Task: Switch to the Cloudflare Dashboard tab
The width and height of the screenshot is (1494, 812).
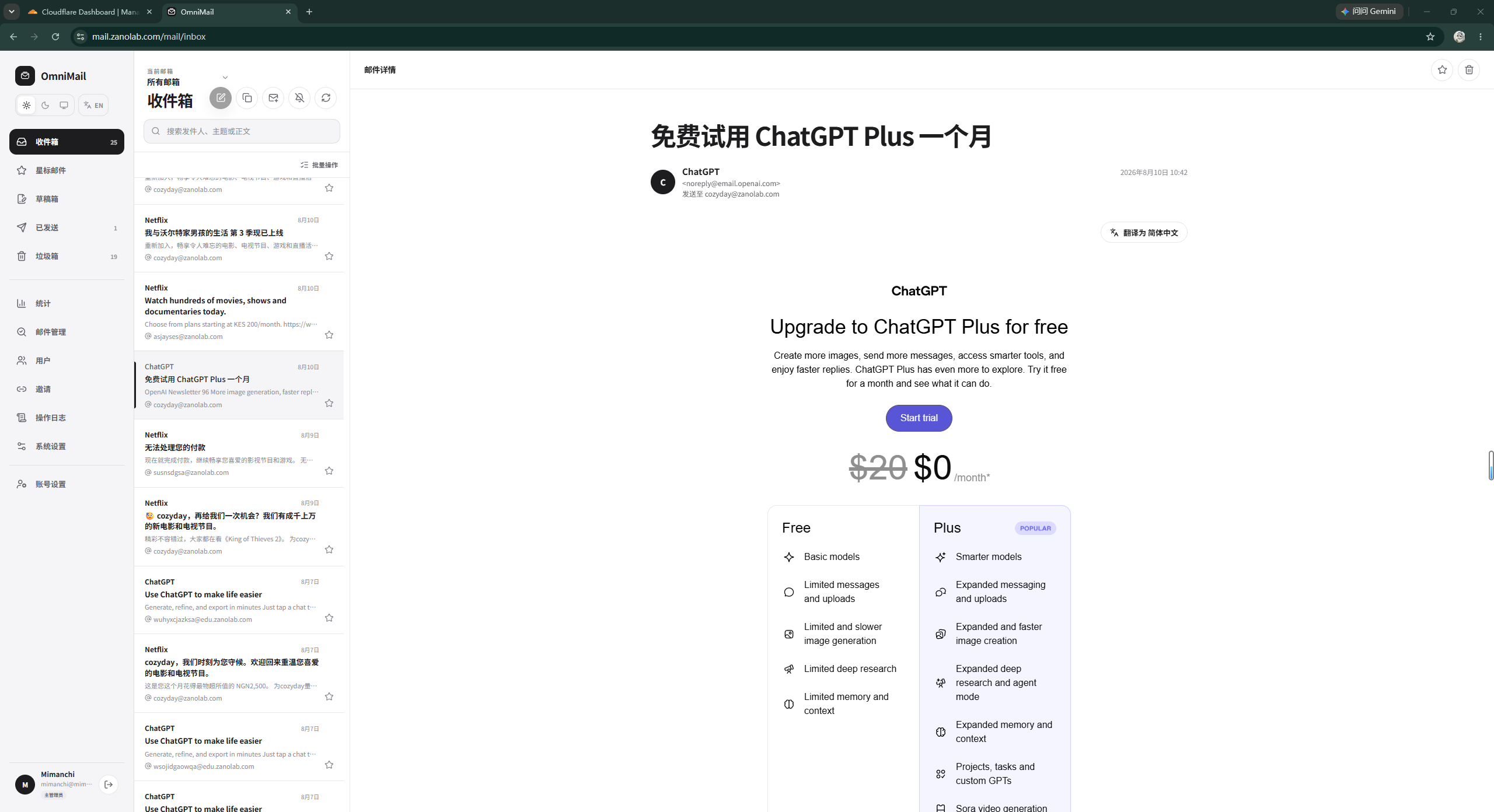Action: (90, 12)
